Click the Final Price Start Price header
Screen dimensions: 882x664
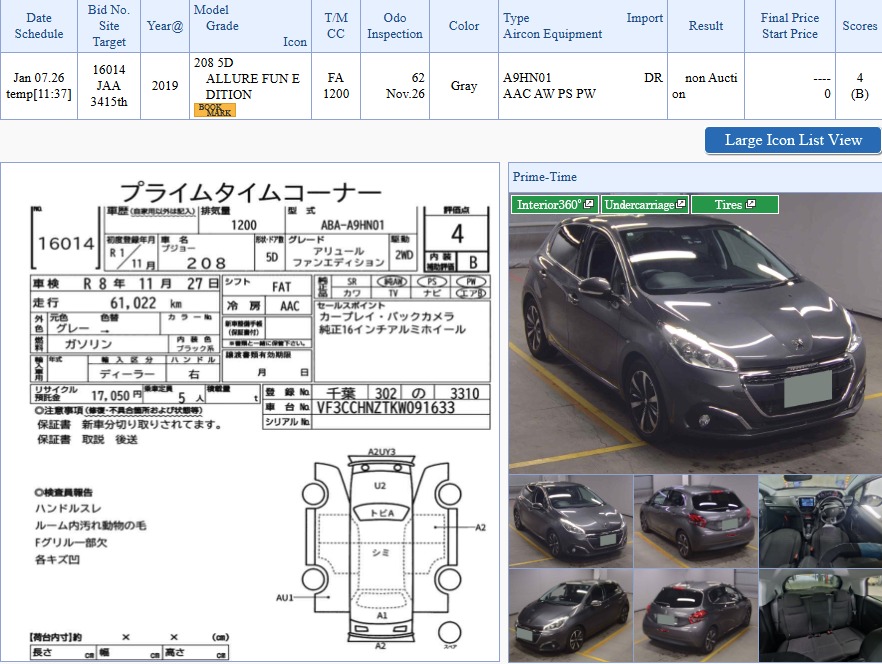[x=790, y=26]
